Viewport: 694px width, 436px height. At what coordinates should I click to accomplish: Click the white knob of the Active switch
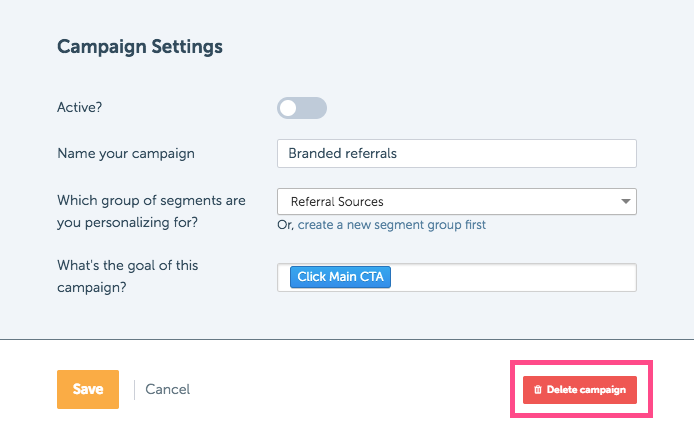288,108
